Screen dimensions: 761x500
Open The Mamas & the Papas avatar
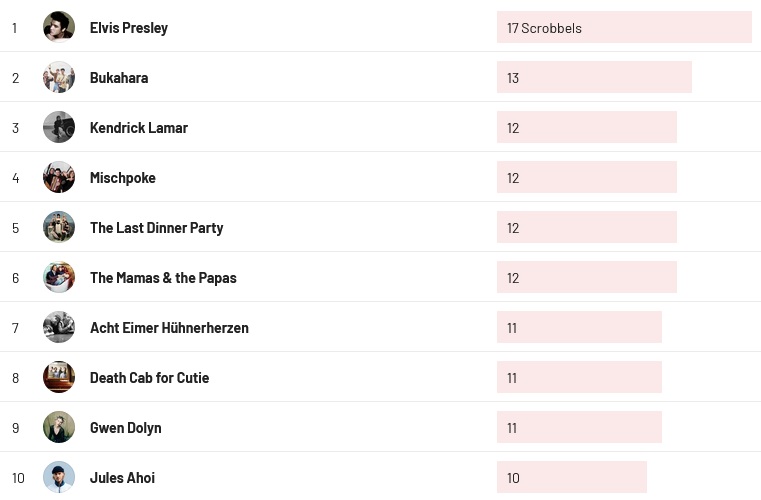59,277
